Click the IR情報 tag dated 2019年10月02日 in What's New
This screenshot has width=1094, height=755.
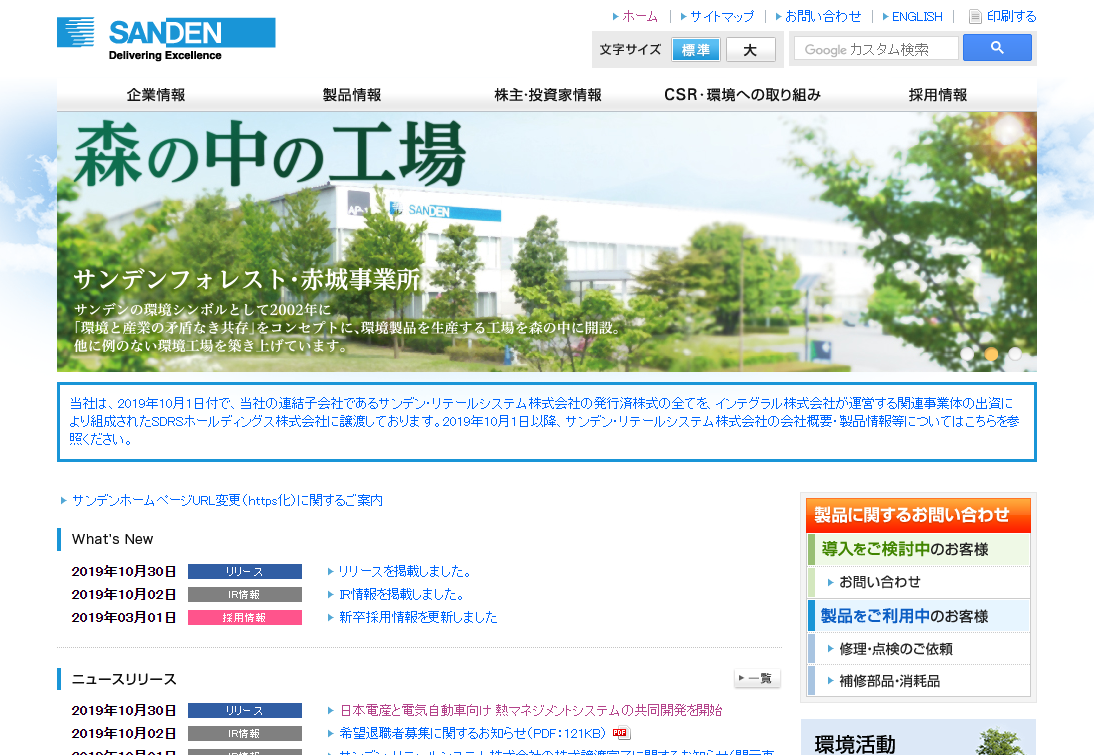(245, 595)
